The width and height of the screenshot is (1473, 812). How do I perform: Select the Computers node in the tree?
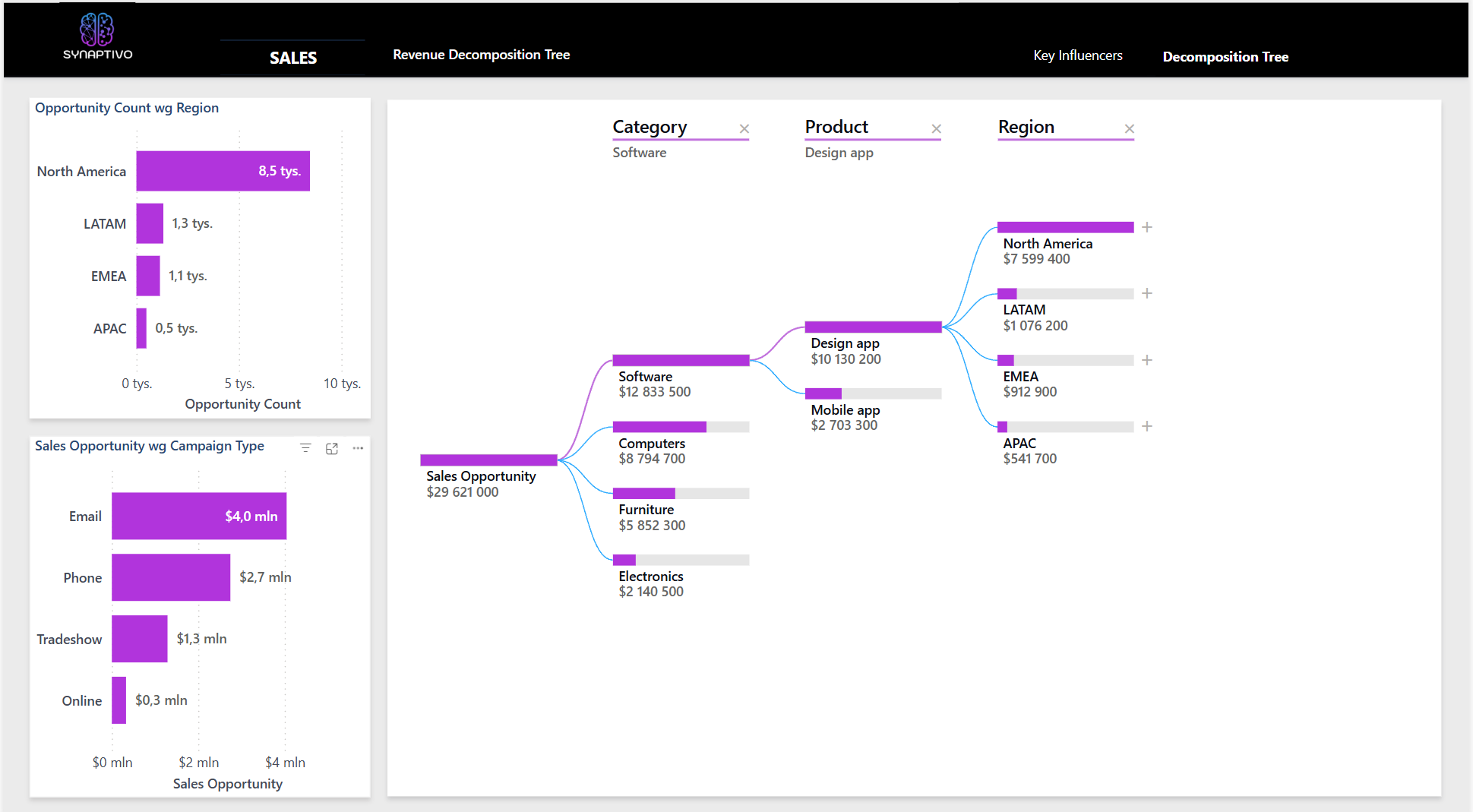click(x=681, y=427)
